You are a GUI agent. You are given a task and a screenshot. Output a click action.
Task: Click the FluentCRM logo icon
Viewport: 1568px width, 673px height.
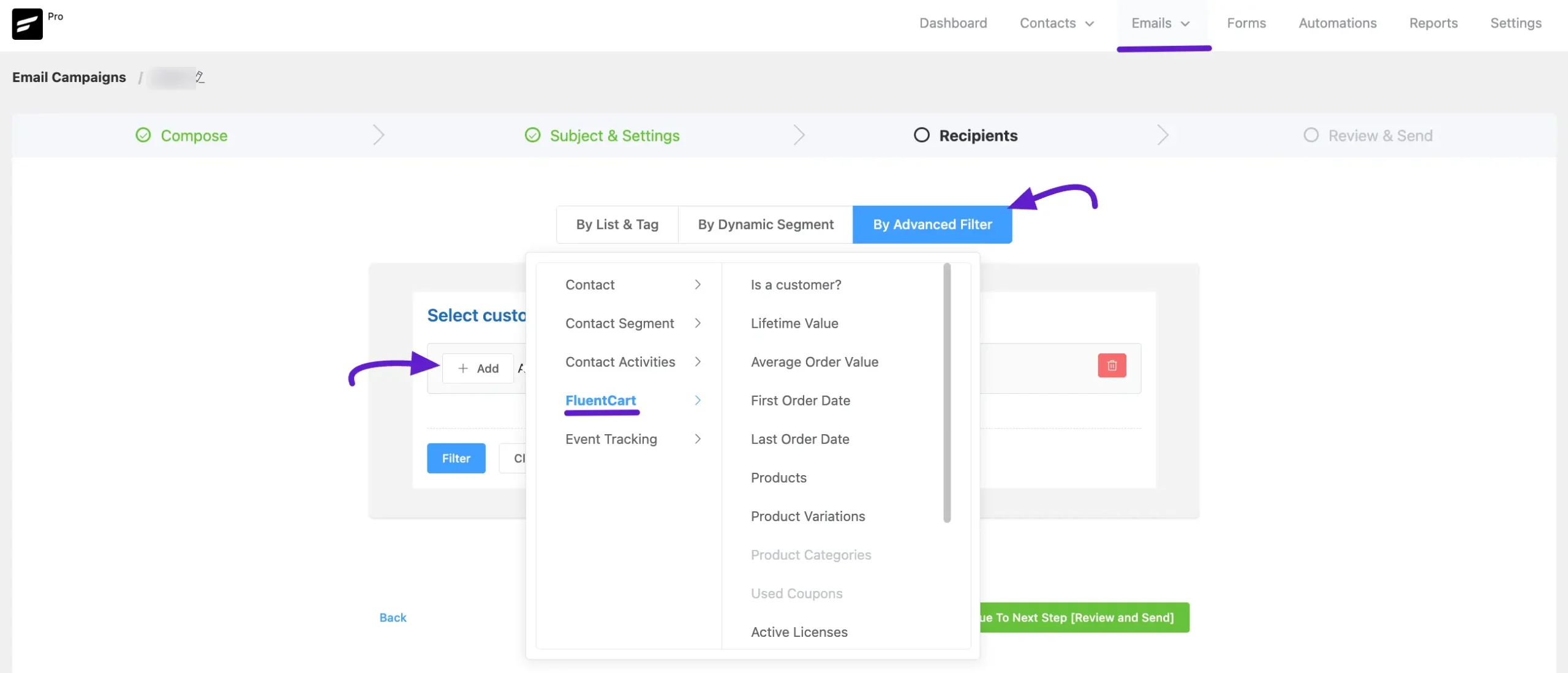(27, 24)
